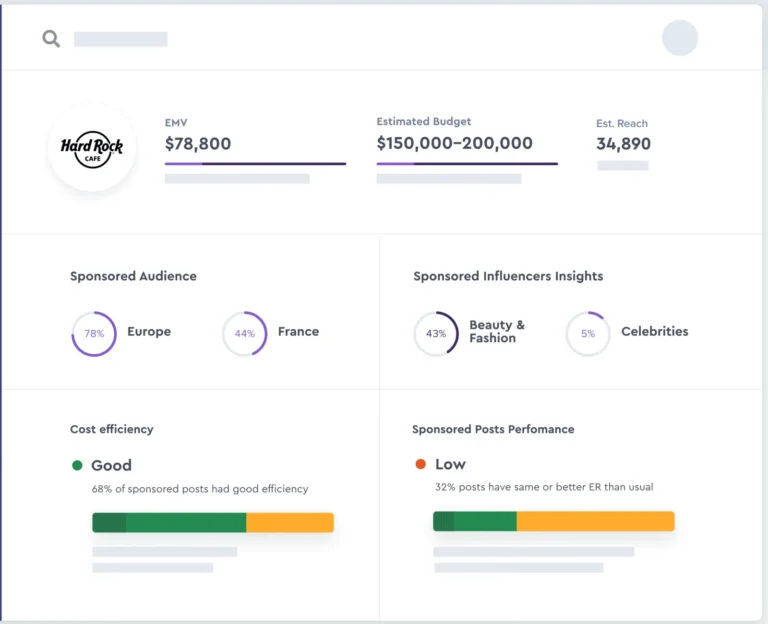
Task: Click the green Good status dot
Action: click(77, 465)
